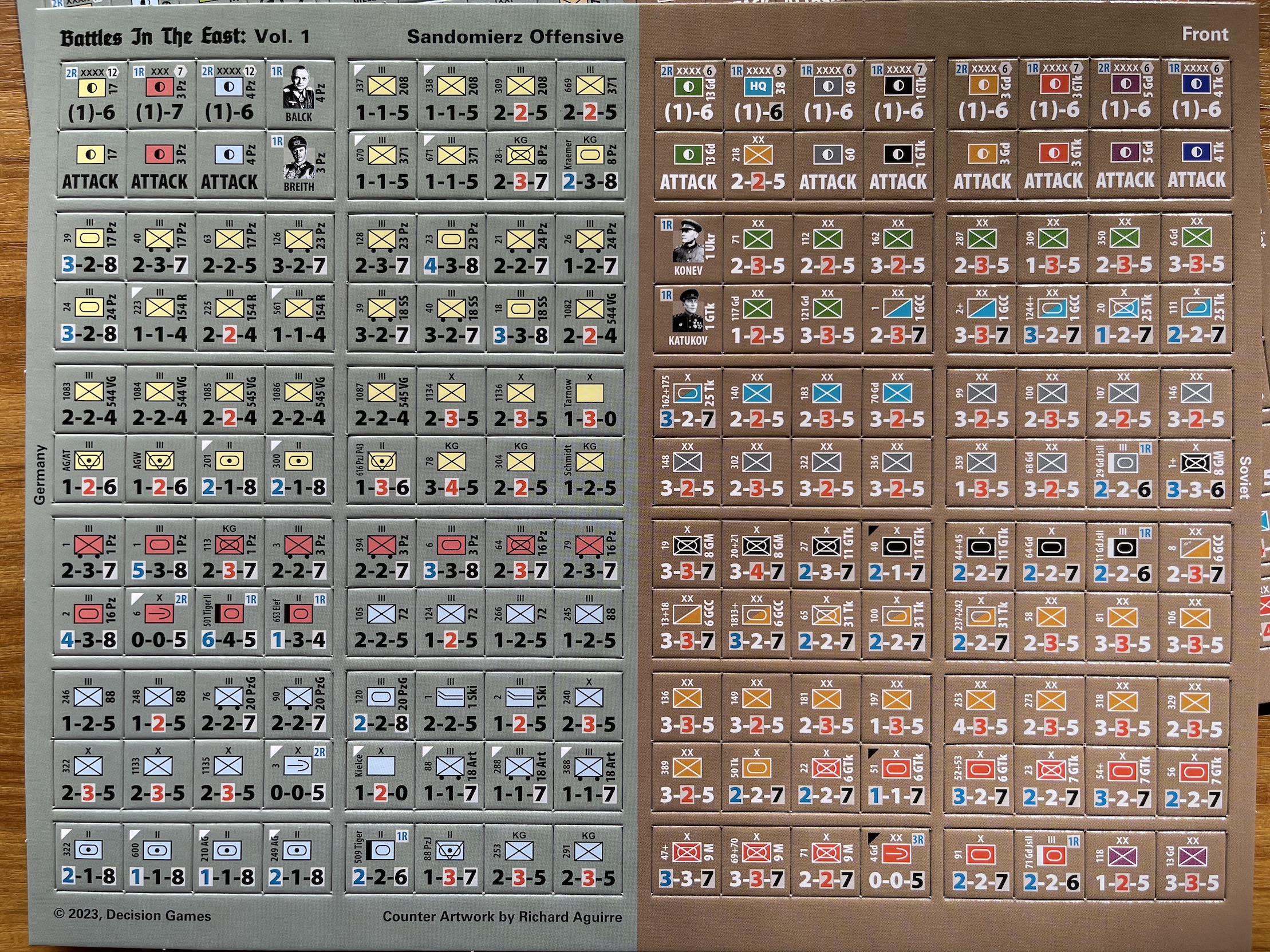Click the 78 KG 3-4-5 infantry counter
1270x952 pixels.
[451, 470]
